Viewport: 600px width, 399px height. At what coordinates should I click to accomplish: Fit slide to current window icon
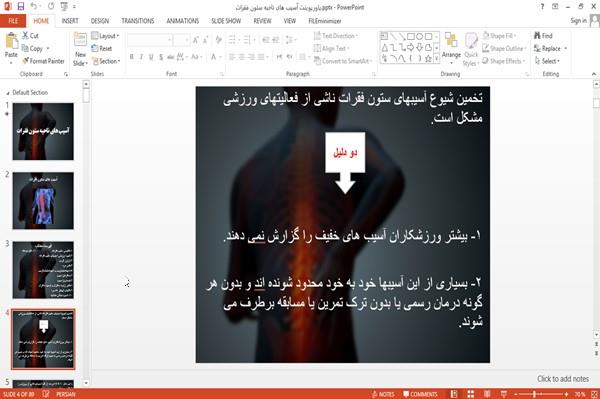point(594,394)
